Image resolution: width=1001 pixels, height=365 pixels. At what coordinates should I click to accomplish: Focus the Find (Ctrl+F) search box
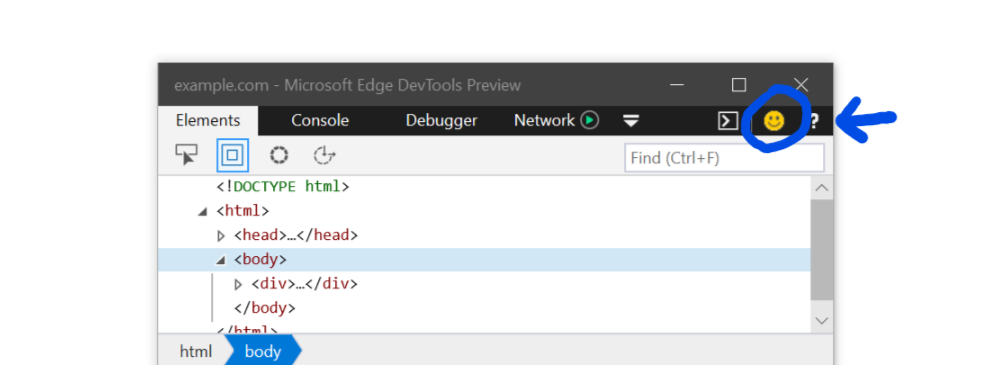[724, 158]
